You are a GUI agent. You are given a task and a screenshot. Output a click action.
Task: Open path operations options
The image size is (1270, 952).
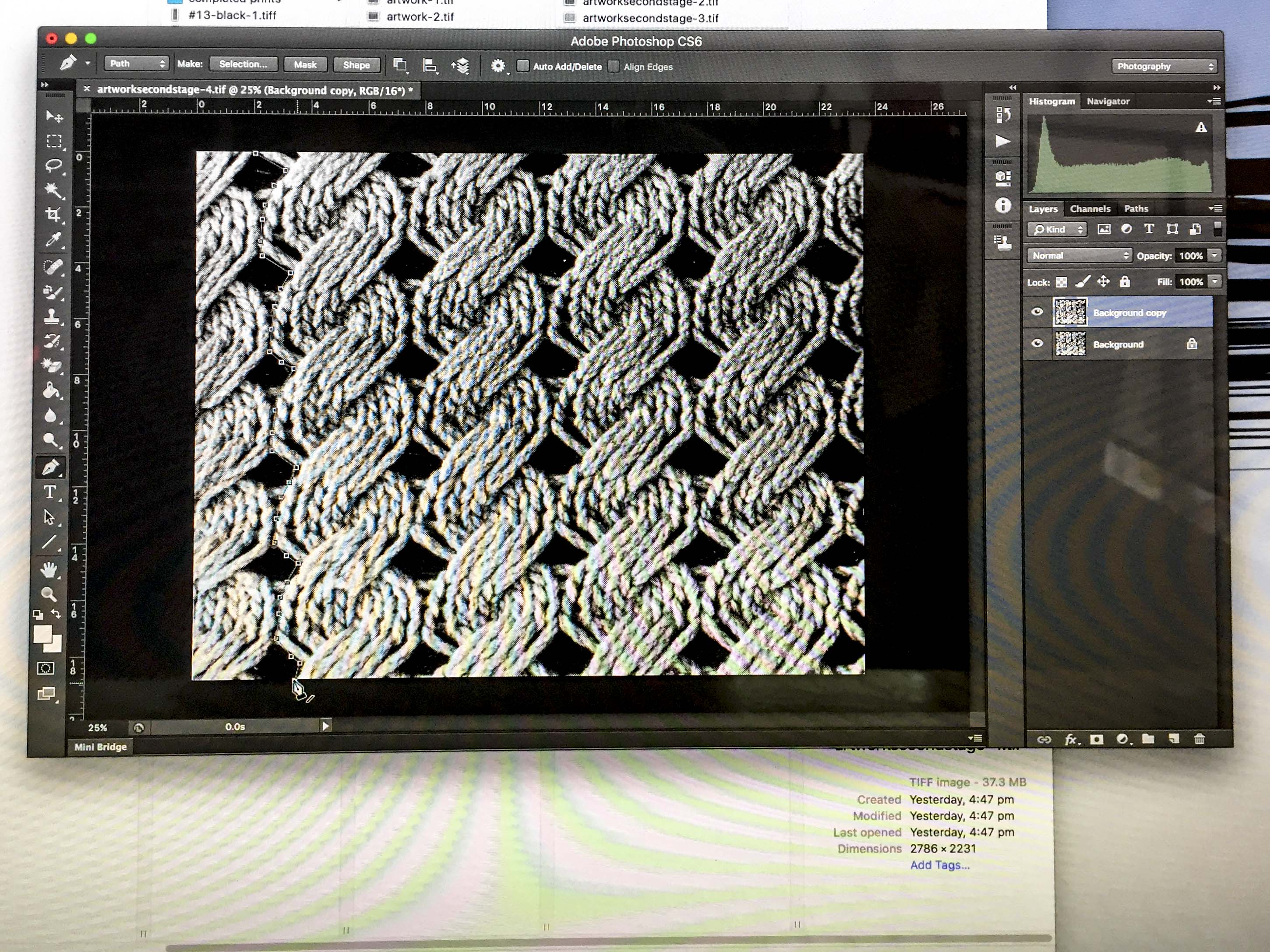[400, 65]
